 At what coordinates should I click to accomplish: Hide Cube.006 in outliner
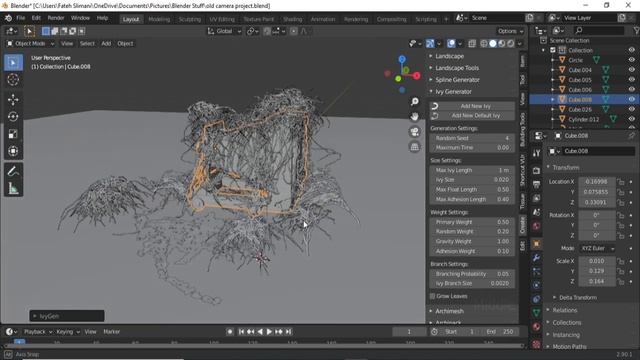click(x=631, y=89)
